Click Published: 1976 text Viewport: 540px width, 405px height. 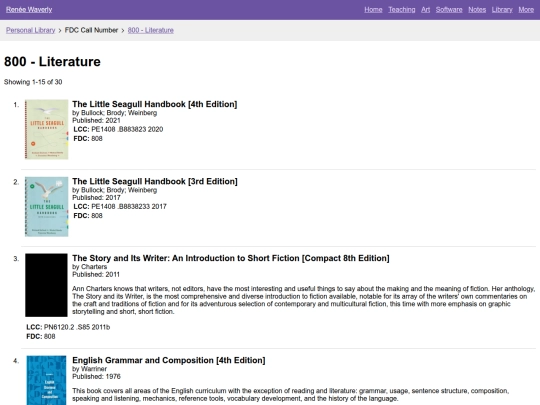point(96,376)
